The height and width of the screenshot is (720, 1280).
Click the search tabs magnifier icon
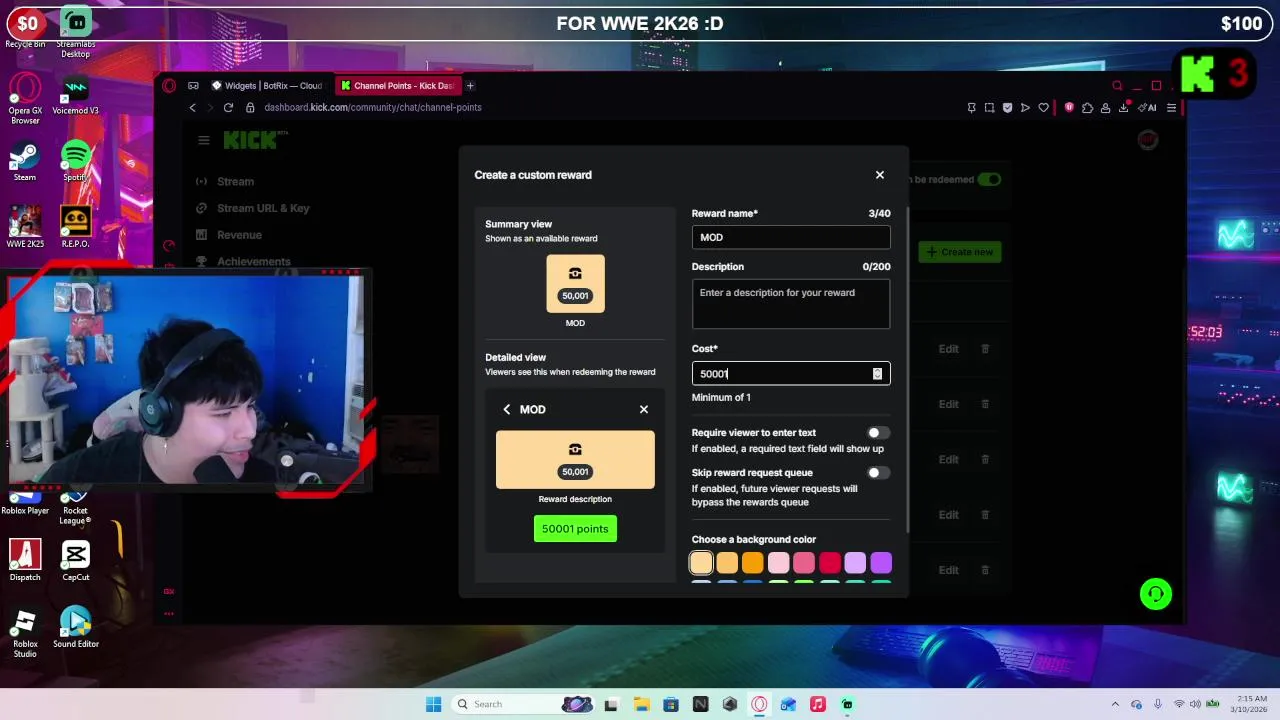1117,86
